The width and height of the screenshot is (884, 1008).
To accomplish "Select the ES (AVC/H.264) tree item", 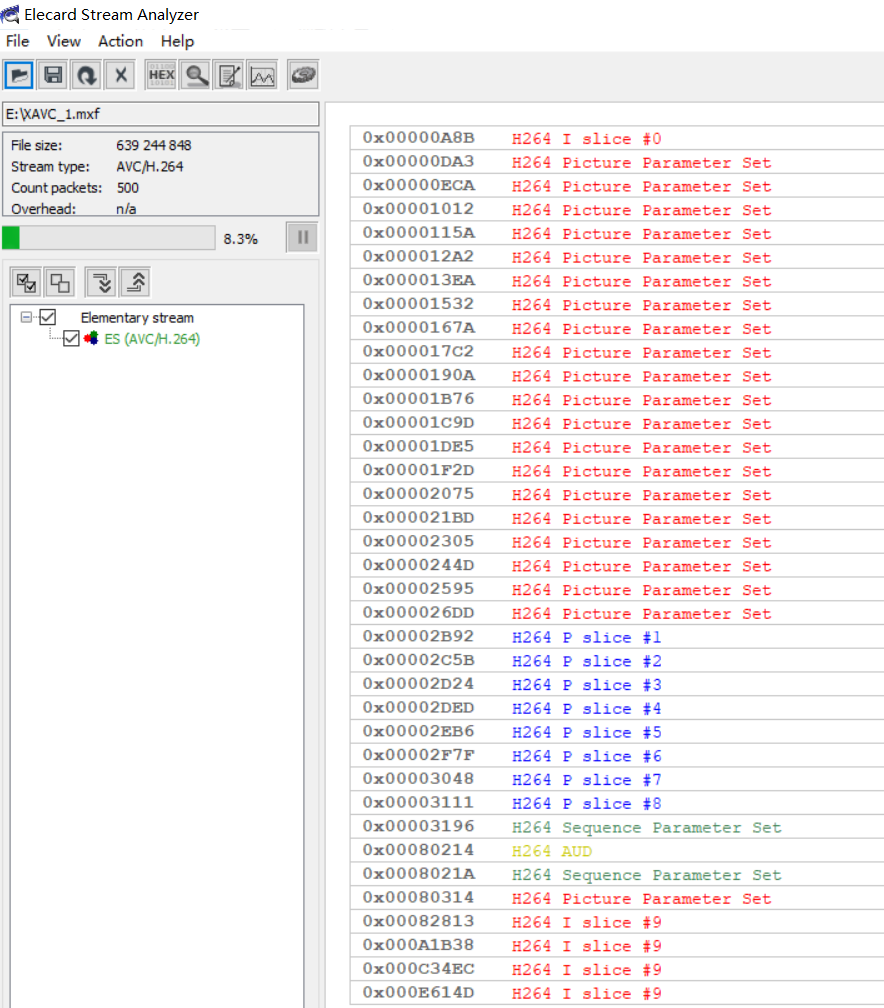I will (152, 338).
